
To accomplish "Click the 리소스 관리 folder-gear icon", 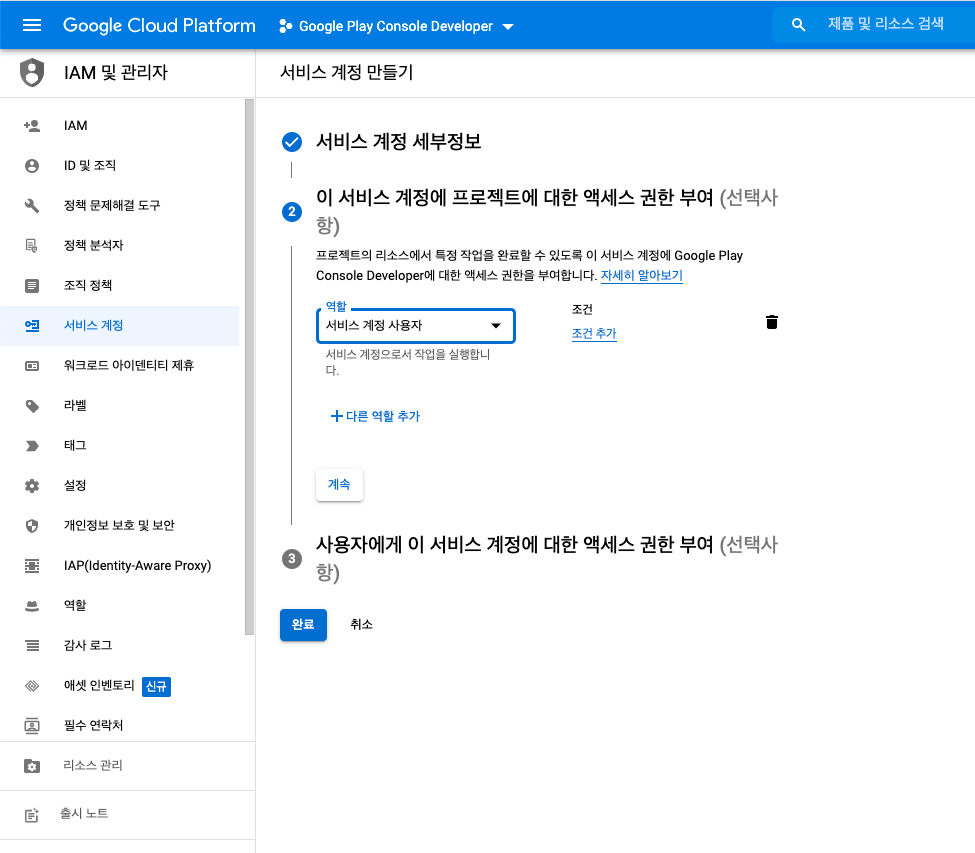I will pos(32,766).
